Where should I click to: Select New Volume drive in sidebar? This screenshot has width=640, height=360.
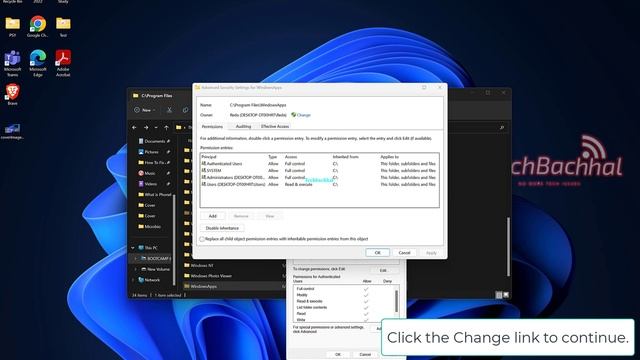(156, 269)
